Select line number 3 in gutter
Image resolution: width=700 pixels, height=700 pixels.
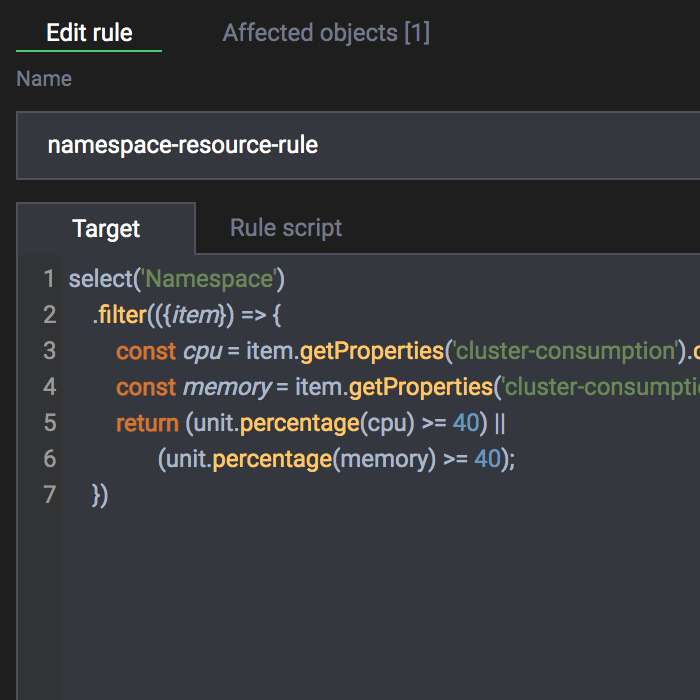point(49,351)
